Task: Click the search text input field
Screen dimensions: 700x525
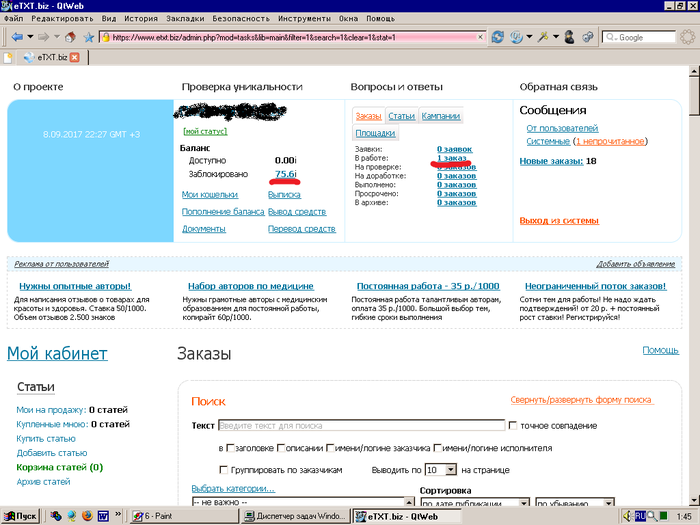Action: (361, 426)
